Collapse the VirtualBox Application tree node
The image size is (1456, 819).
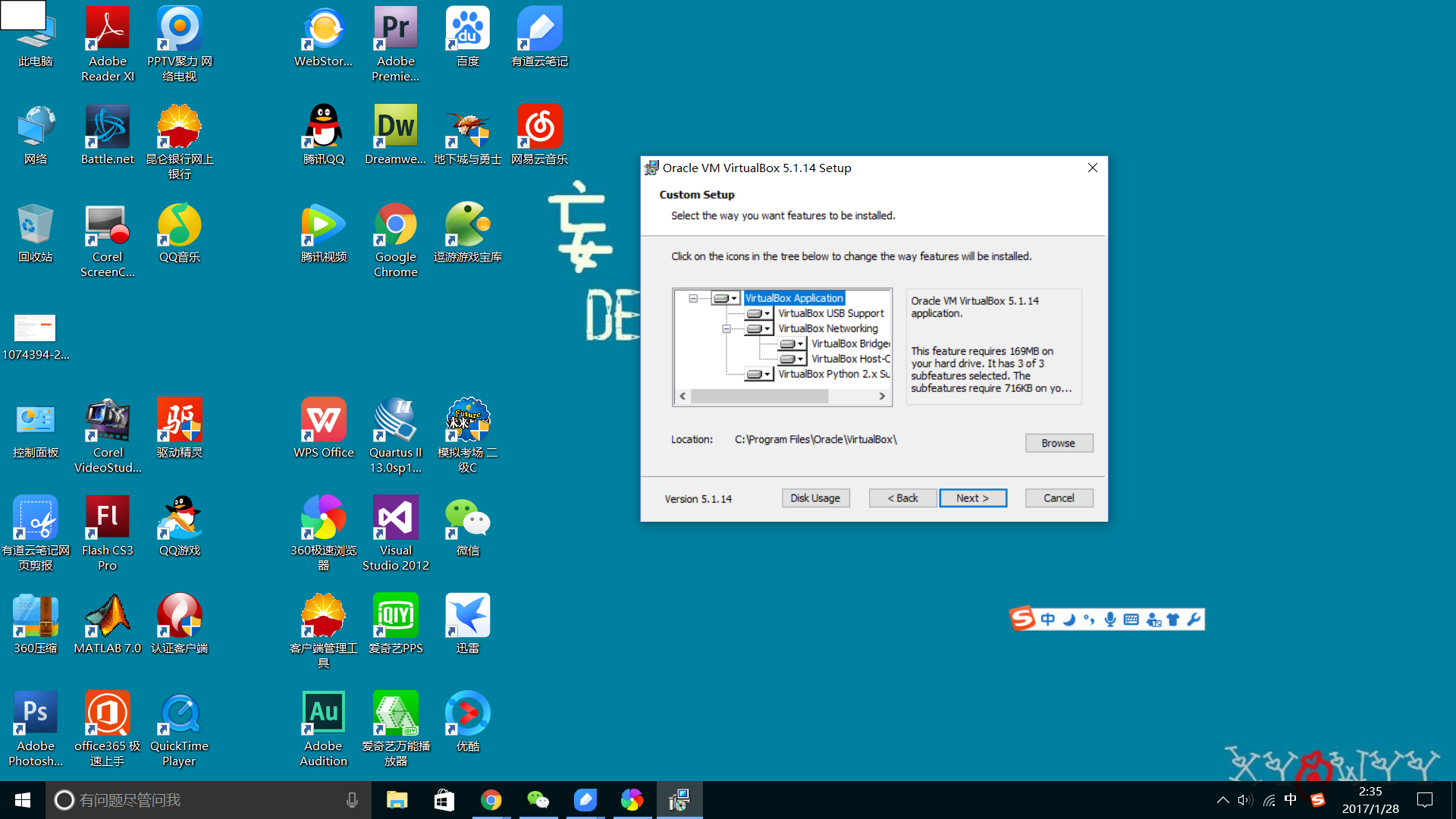point(693,298)
